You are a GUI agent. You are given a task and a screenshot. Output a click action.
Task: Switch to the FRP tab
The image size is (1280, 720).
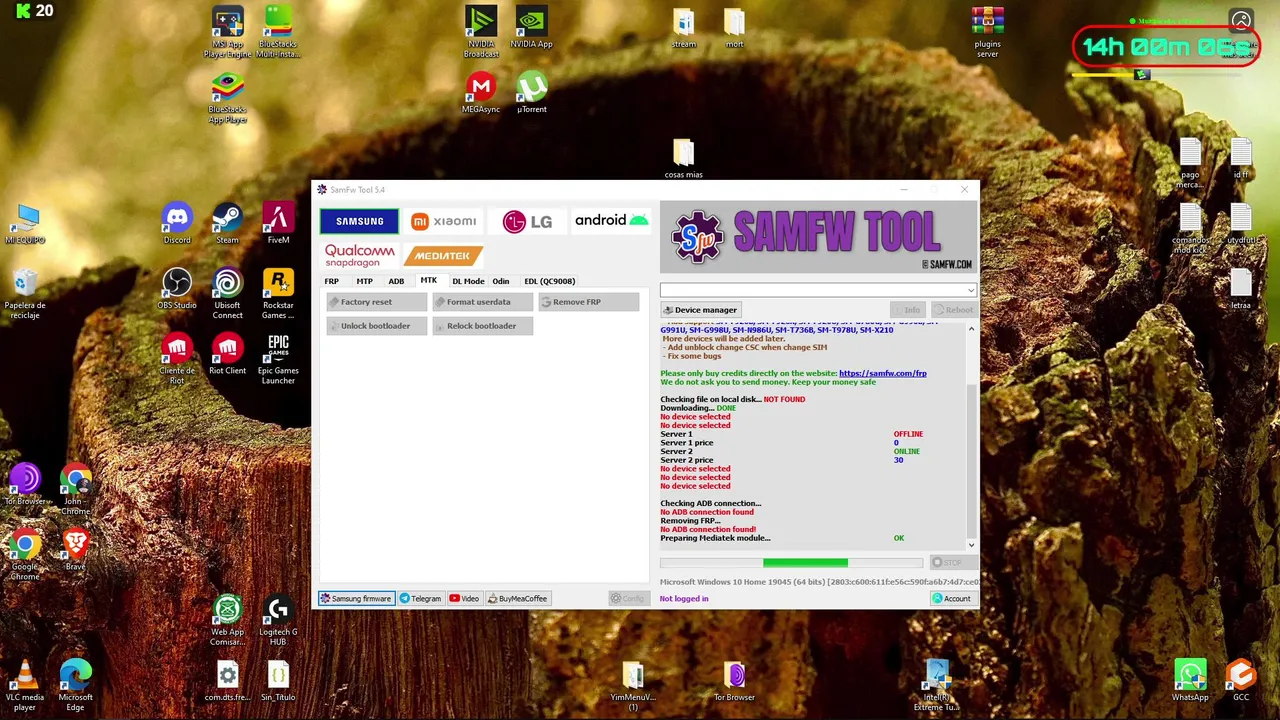pyautogui.click(x=331, y=281)
